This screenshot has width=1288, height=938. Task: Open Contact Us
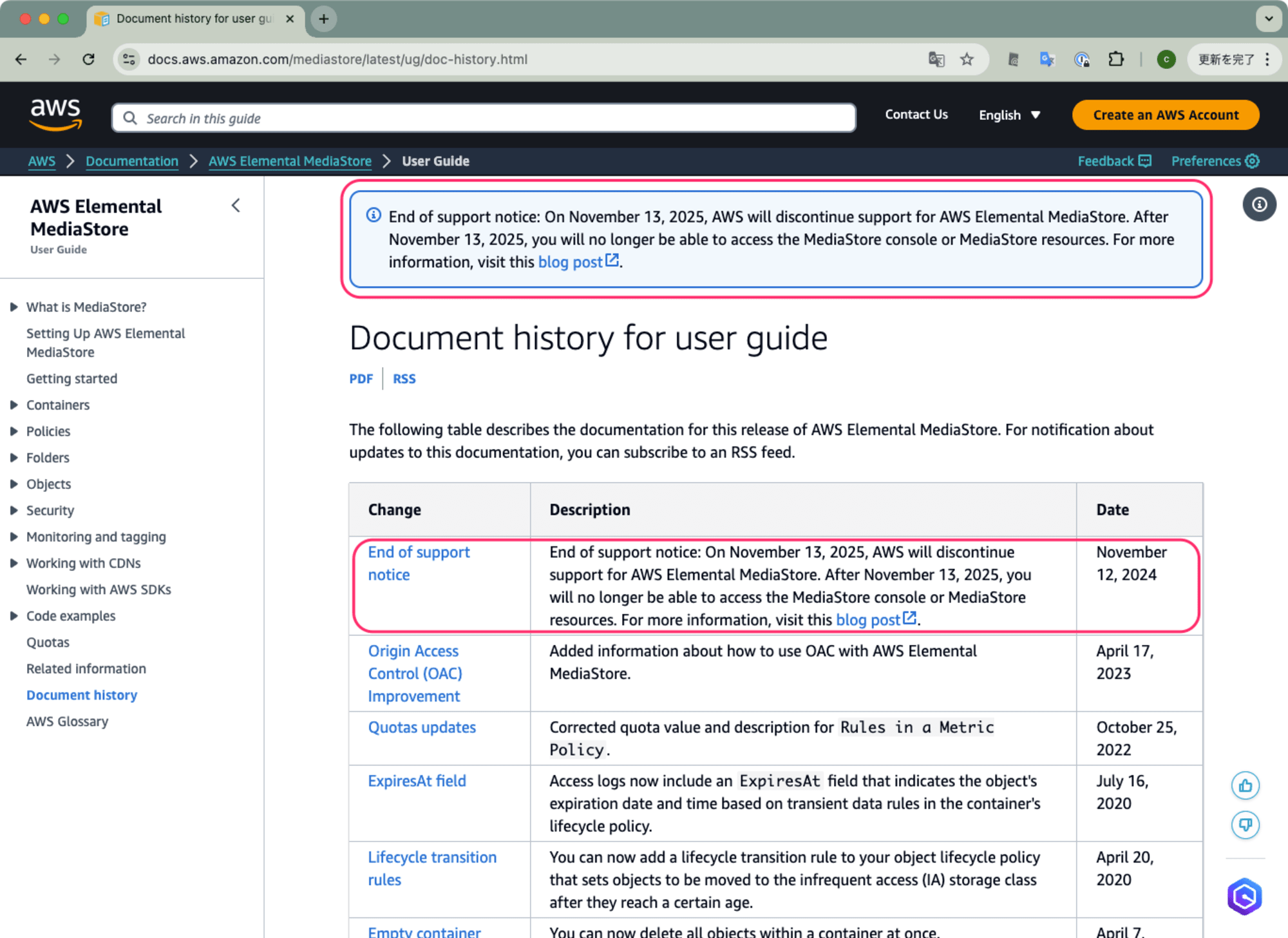click(x=916, y=115)
